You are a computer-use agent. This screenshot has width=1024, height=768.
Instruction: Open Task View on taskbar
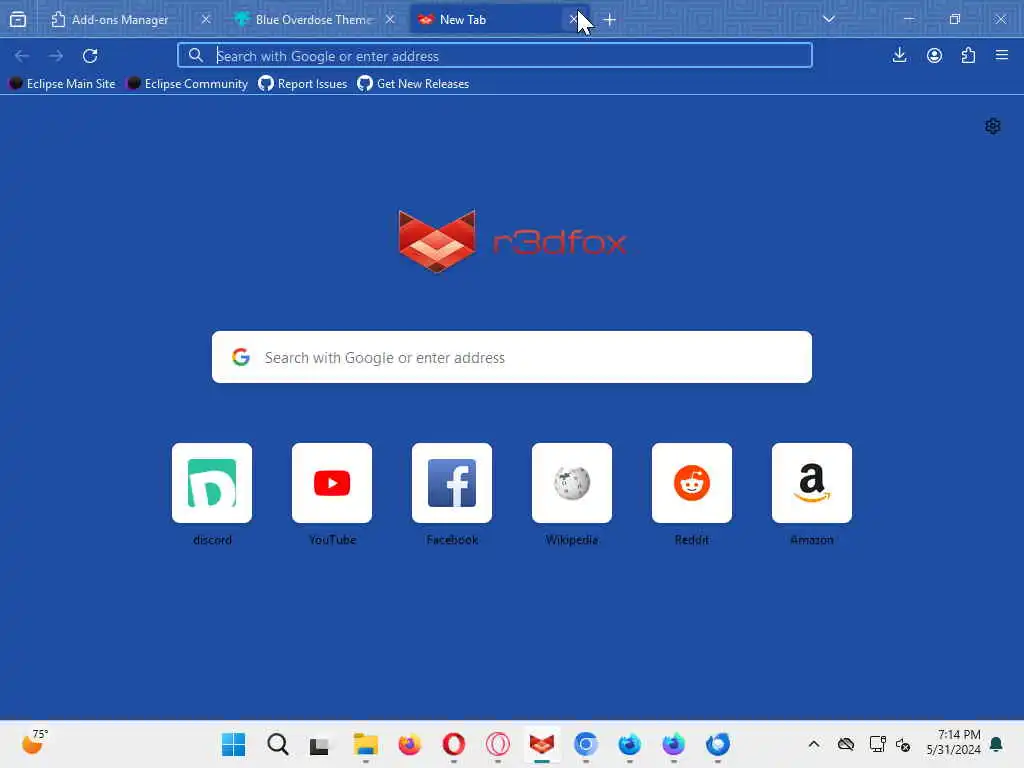319,744
